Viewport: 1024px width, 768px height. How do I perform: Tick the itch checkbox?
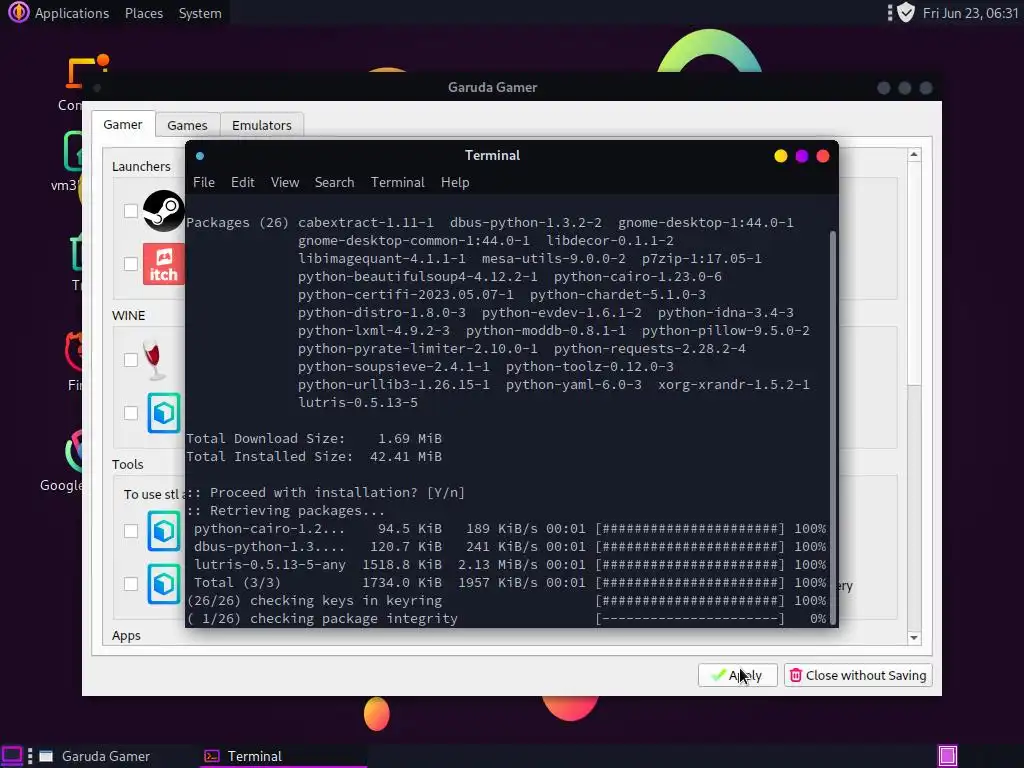[131, 264]
